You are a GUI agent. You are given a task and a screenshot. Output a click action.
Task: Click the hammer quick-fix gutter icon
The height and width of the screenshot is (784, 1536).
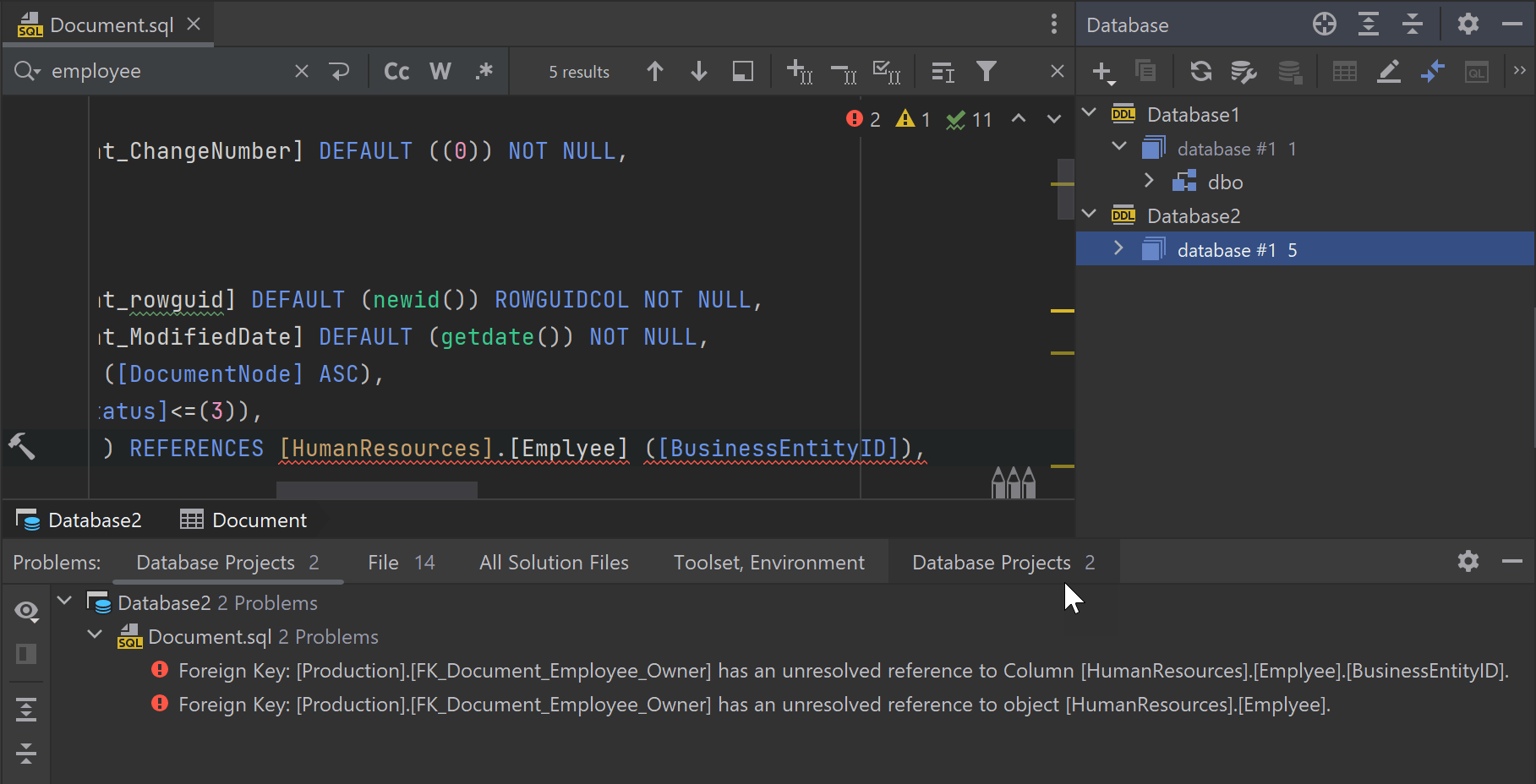tap(22, 446)
